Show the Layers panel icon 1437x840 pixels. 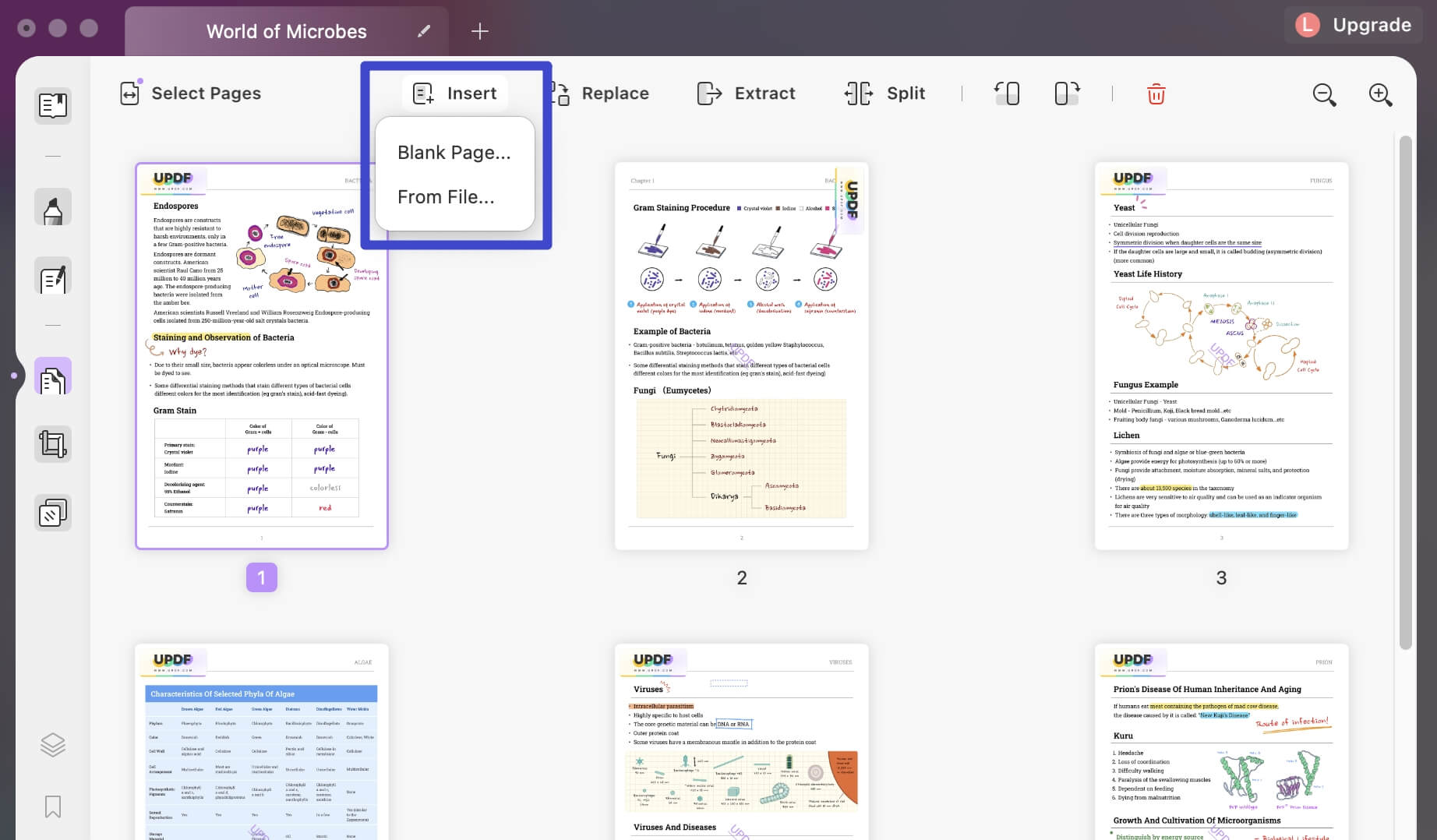53,745
